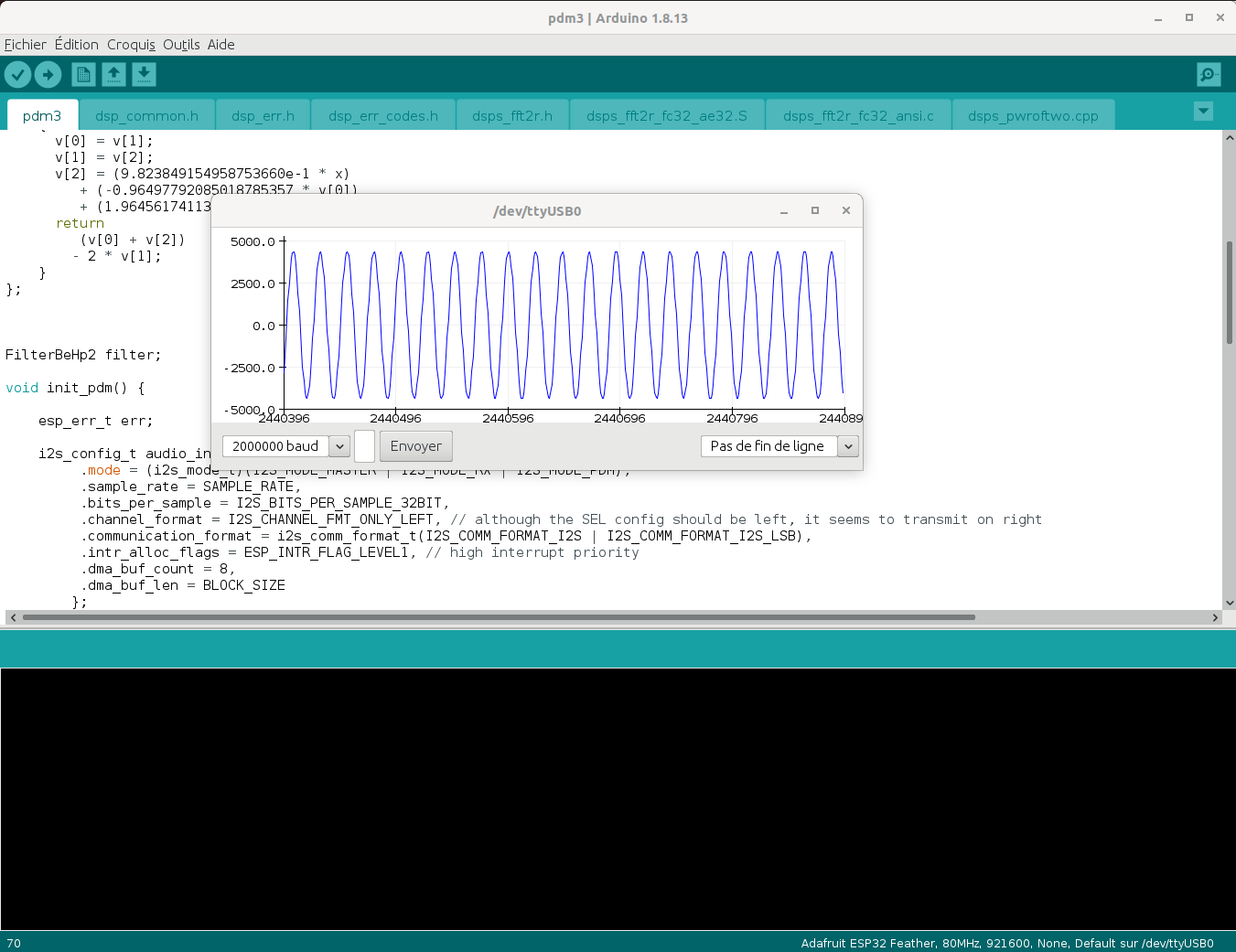
Task: Switch to the dsps_fft2r_fc32_ae32.S tab
Action: pos(667,115)
